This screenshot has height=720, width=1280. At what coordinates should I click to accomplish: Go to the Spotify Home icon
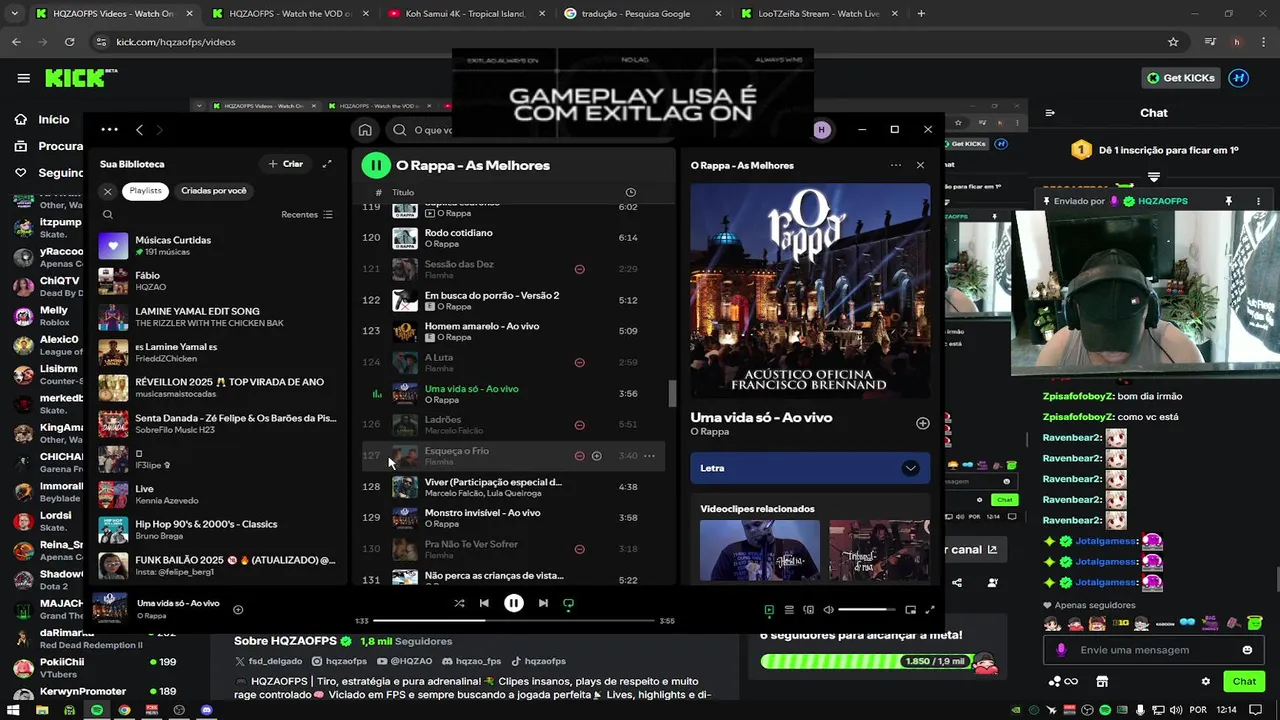[x=365, y=130]
